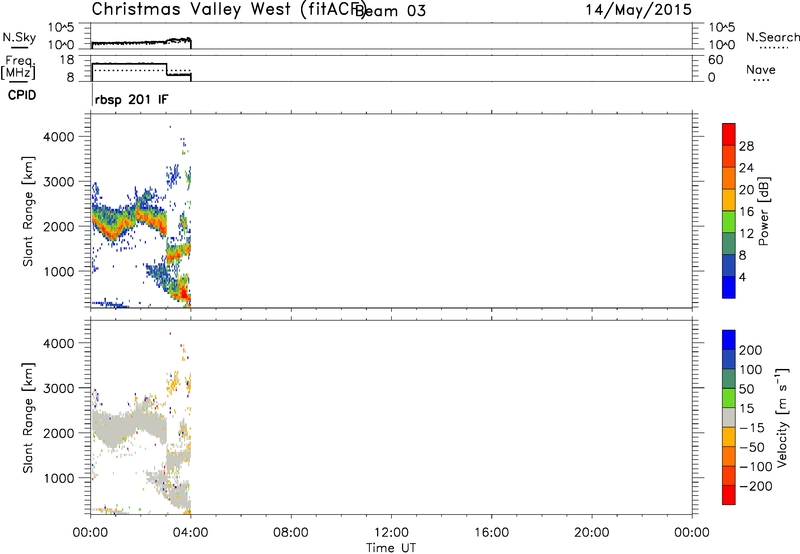Click the "04:00" time tick label
The height and width of the screenshot is (554, 800).
click(x=191, y=533)
